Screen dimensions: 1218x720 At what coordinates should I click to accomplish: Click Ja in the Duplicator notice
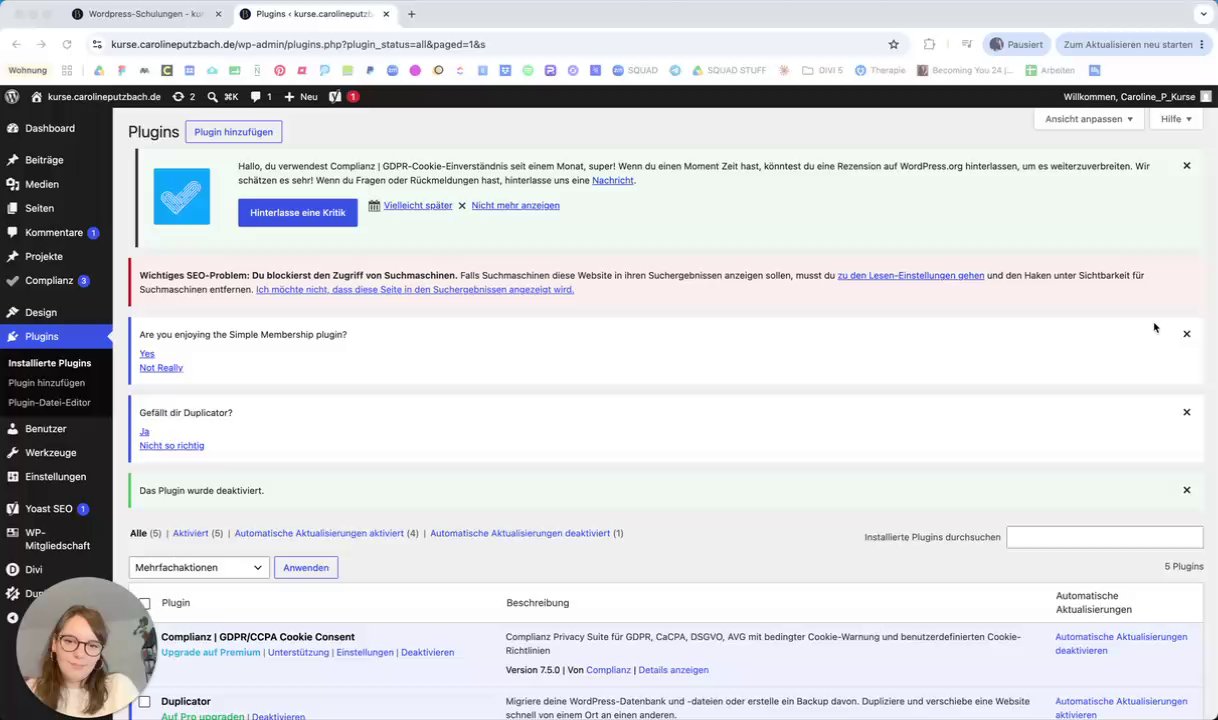(144, 432)
